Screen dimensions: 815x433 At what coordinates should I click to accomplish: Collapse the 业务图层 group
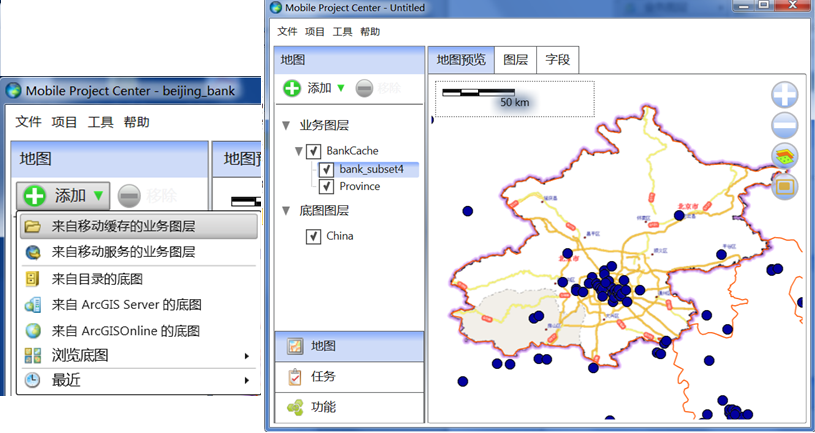coord(286,126)
